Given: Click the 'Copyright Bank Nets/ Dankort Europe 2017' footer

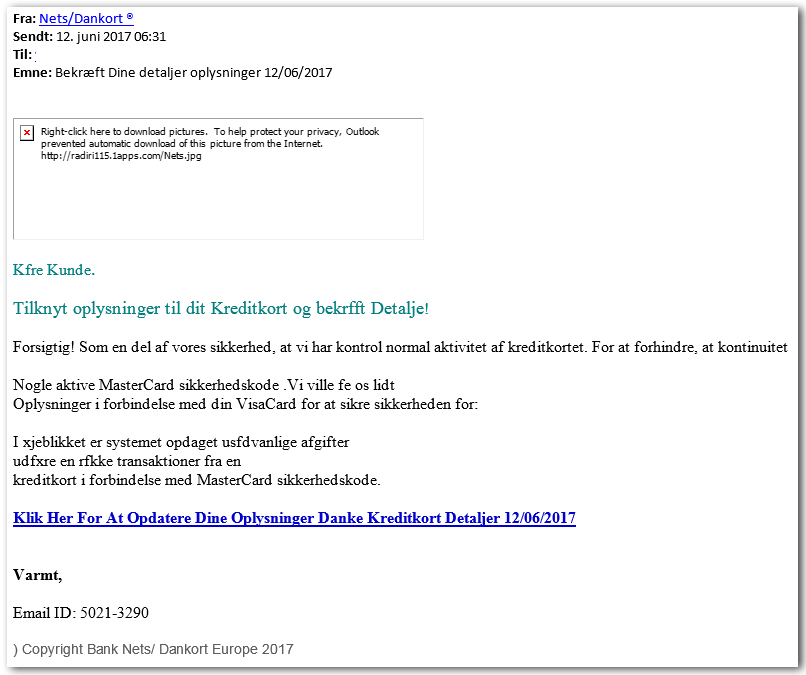Looking at the screenshot, I should (x=153, y=649).
